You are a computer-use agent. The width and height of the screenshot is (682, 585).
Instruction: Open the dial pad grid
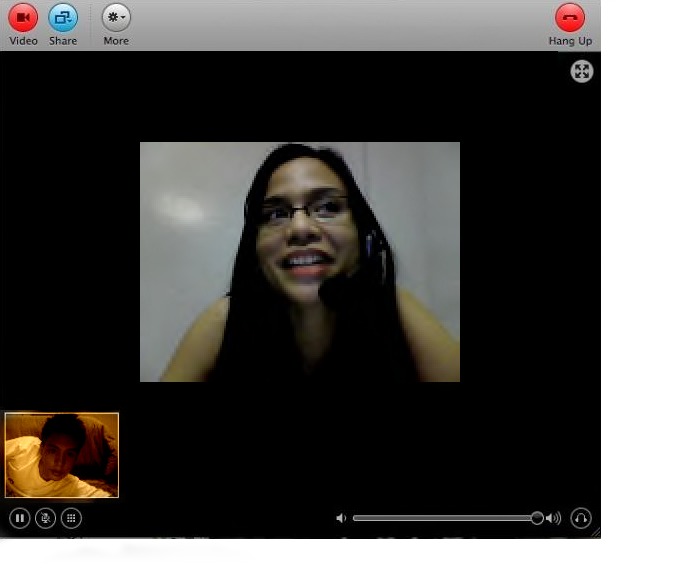click(71, 518)
